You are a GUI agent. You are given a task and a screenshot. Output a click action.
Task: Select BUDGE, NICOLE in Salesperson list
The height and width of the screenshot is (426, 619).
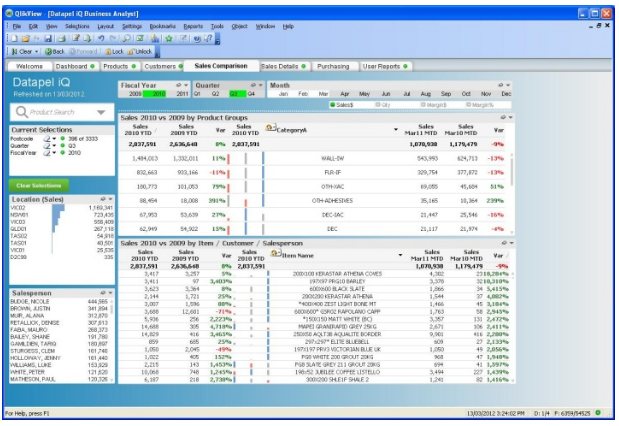point(59,302)
